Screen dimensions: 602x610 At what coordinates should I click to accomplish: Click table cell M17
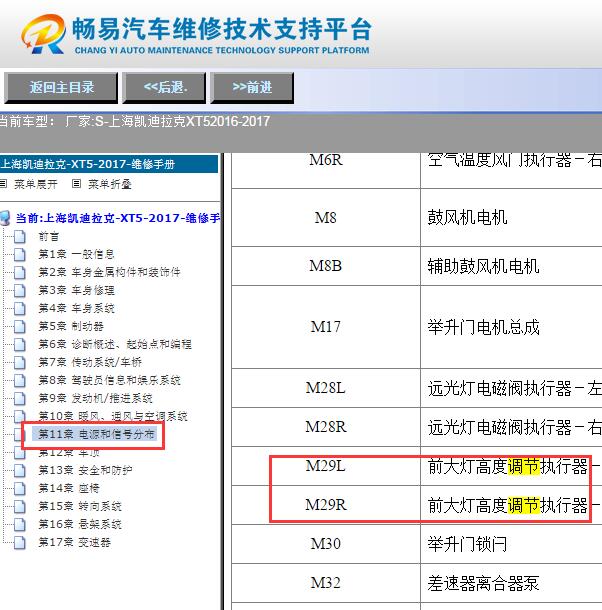[x=326, y=327]
